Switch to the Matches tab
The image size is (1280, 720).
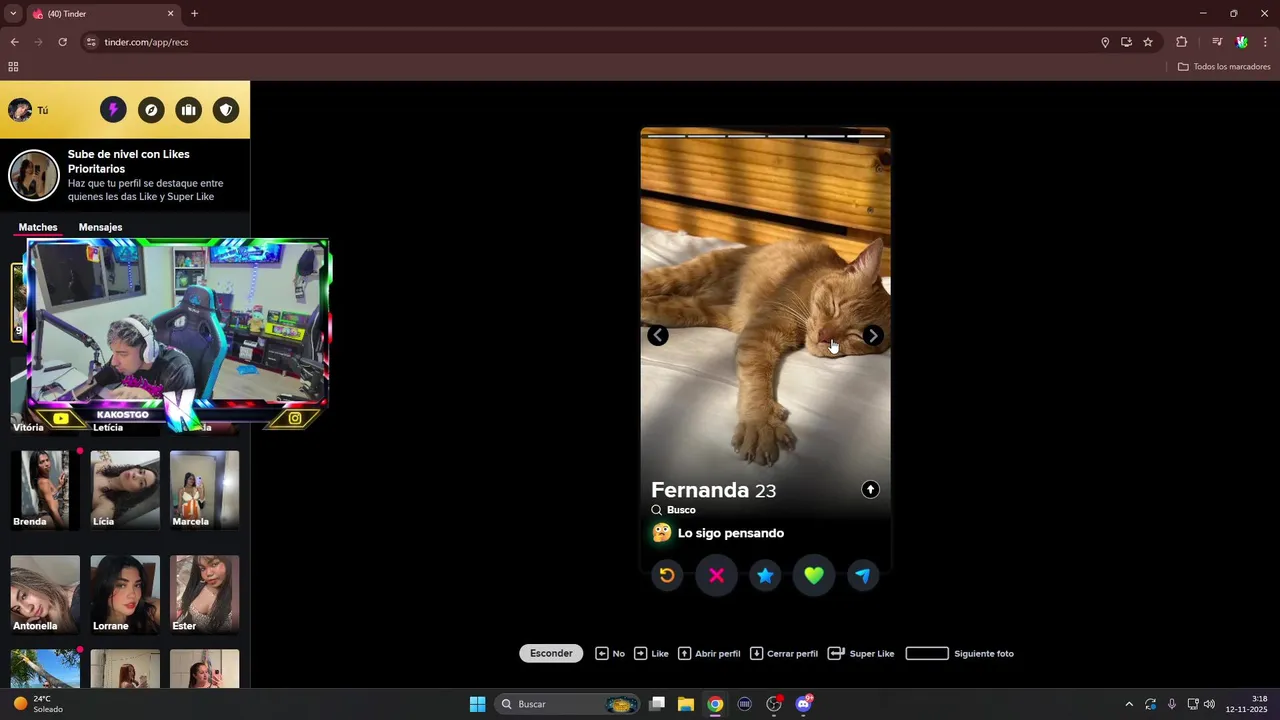coord(38,227)
